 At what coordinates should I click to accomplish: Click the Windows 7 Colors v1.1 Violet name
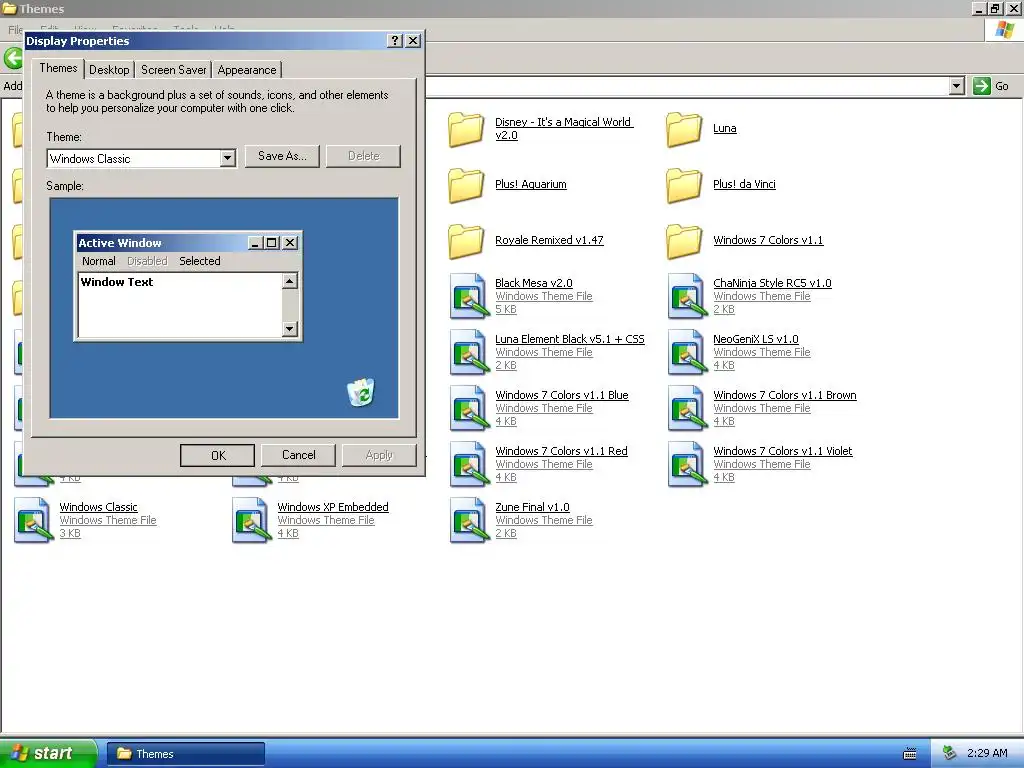click(782, 451)
